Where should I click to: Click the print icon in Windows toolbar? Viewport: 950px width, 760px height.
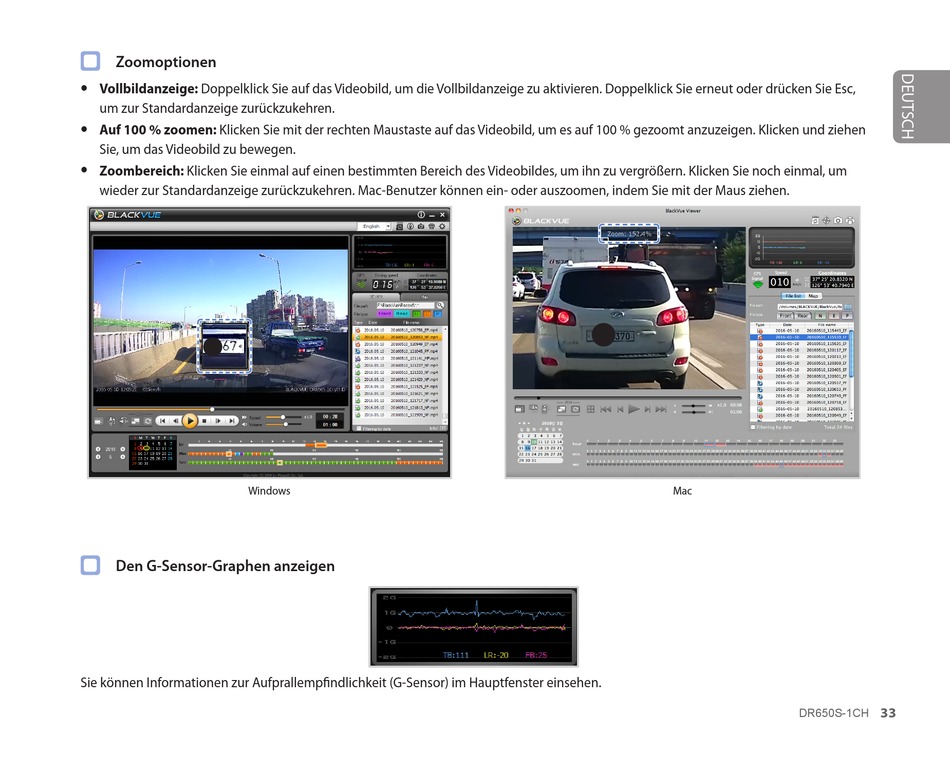pos(431,227)
